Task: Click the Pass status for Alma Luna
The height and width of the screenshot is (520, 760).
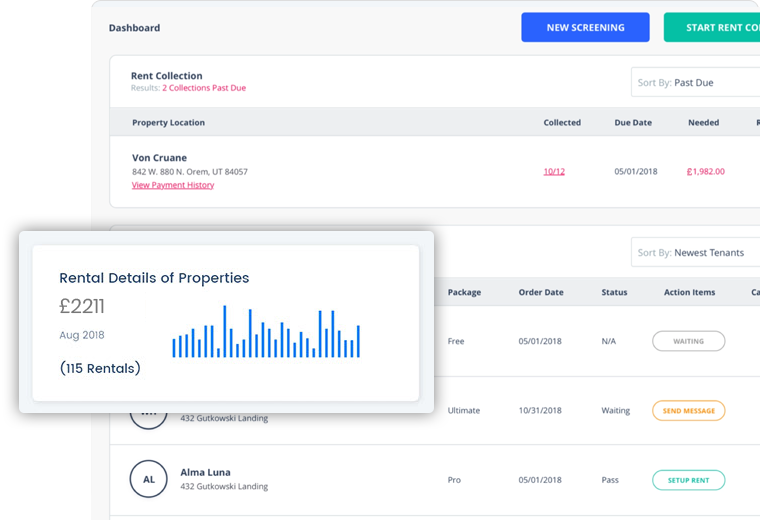Action: coord(610,479)
